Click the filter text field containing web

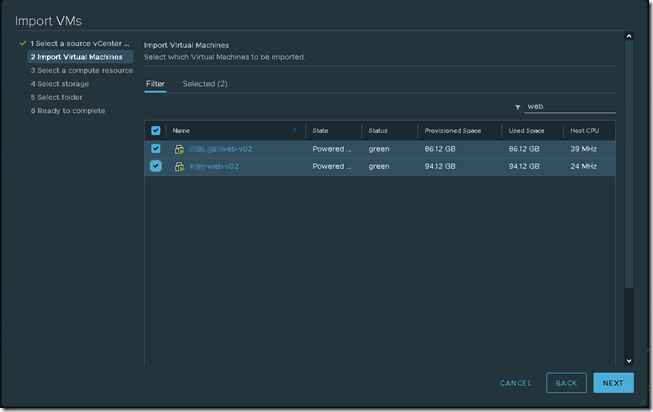[x=570, y=107]
